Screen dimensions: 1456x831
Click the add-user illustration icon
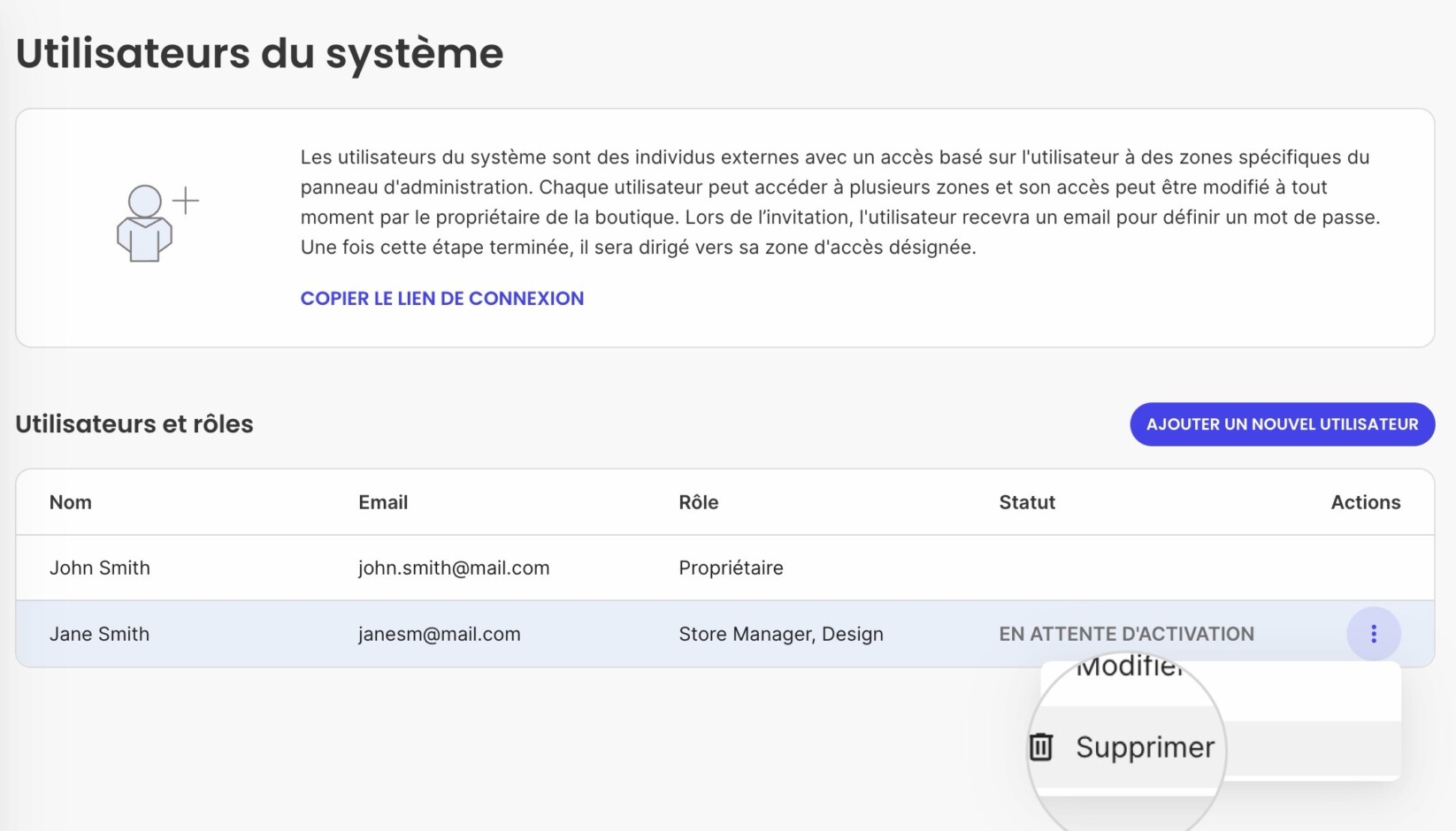[x=157, y=224]
